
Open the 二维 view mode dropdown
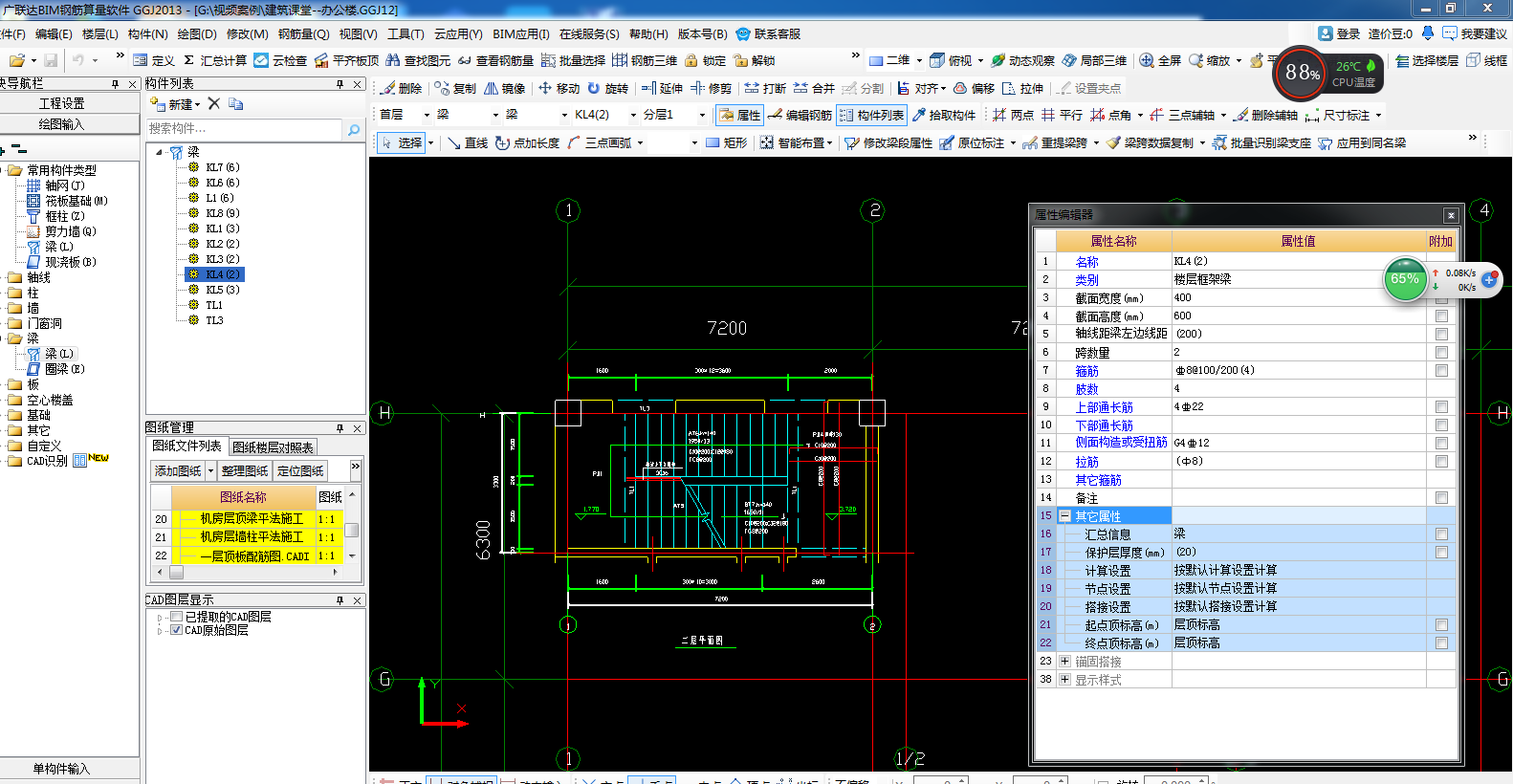(x=919, y=60)
